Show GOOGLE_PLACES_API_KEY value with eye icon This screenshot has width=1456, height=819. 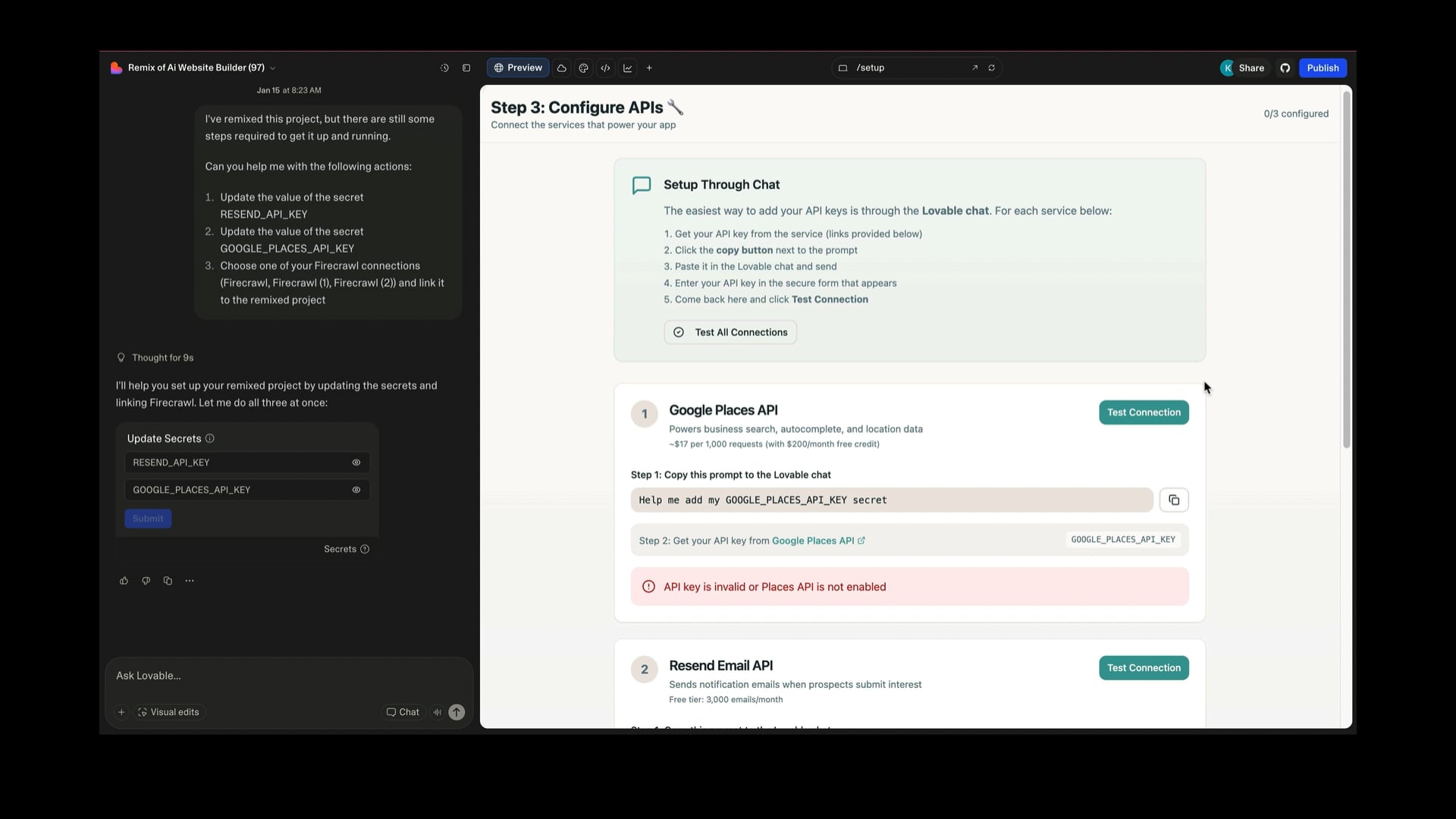pyautogui.click(x=356, y=490)
